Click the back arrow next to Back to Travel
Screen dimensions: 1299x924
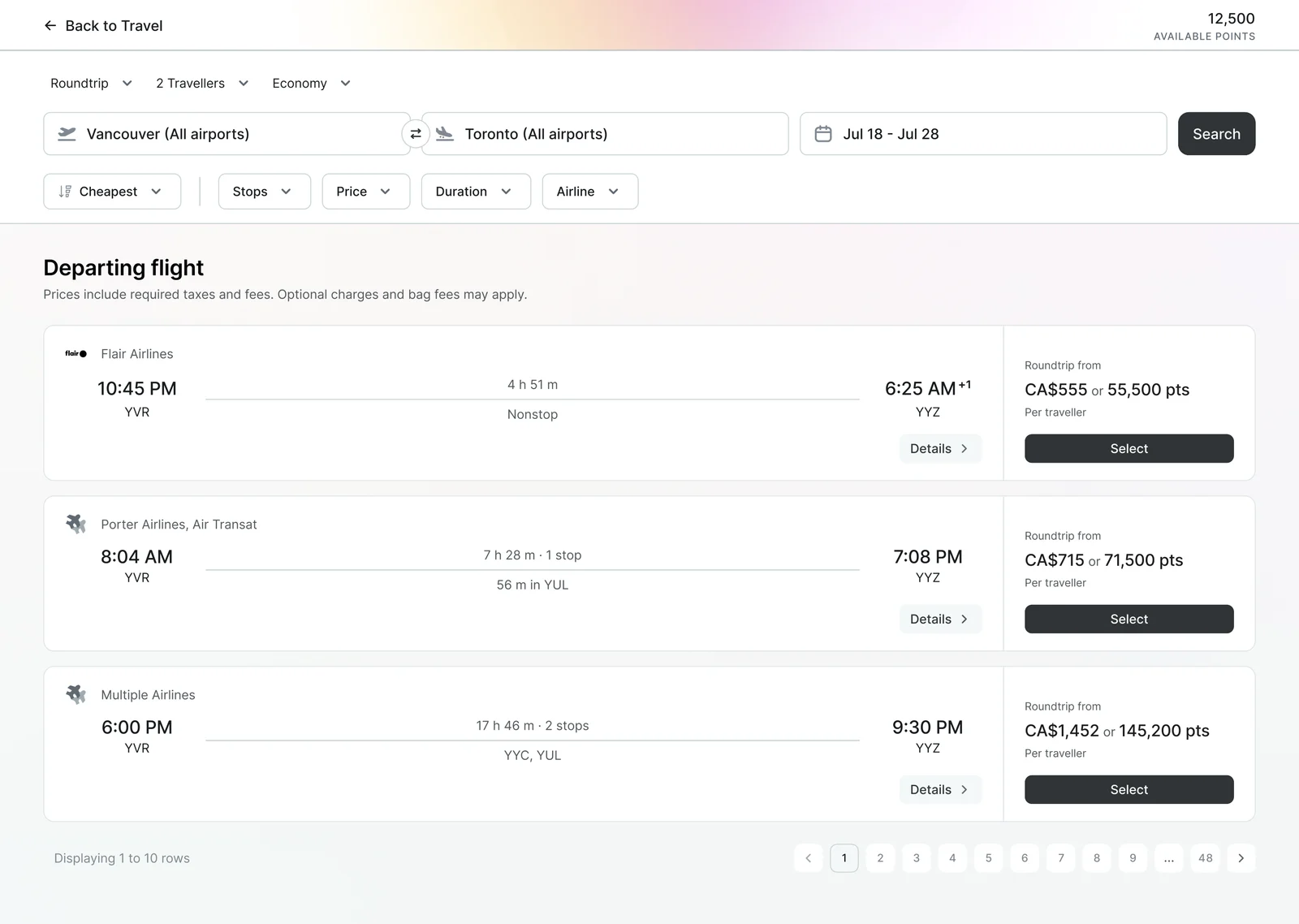[x=50, y=26]
